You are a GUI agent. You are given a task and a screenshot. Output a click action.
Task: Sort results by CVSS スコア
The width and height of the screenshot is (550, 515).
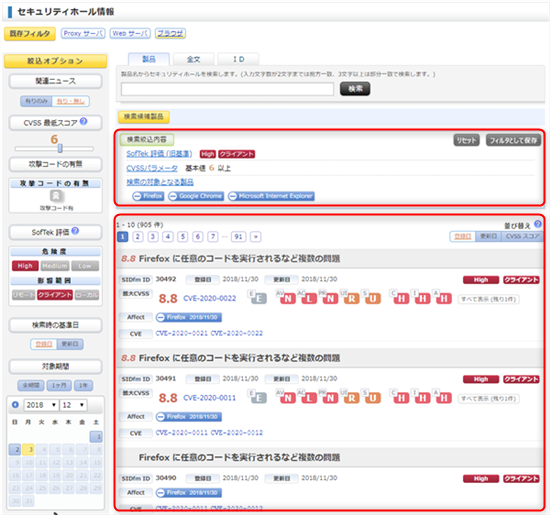pyautogui.click(x=522, y=236)
